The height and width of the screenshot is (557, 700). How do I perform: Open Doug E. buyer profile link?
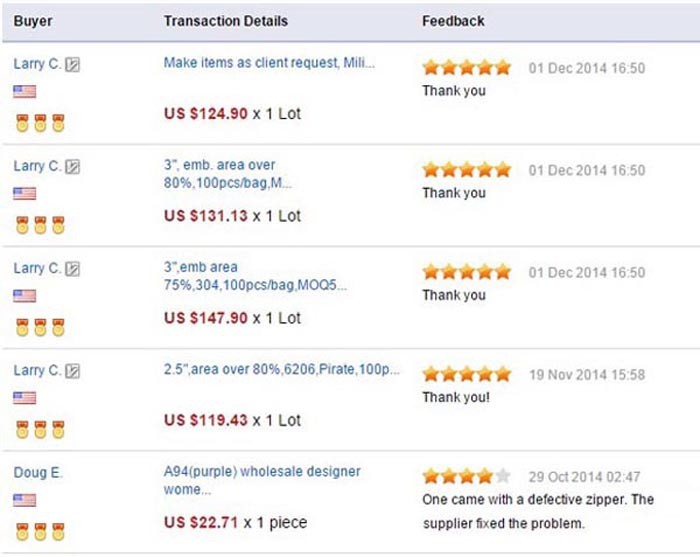click(38, 472)
